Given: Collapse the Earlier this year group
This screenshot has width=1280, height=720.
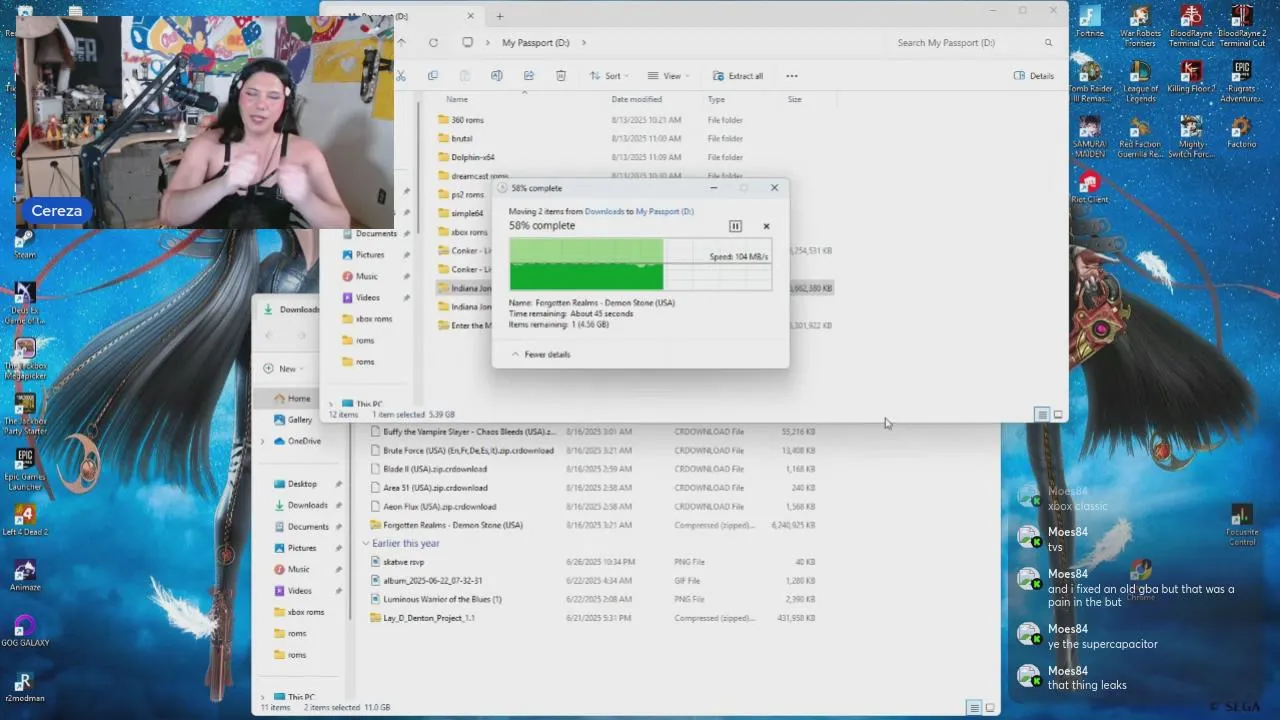Looking at the screenshot, I should [366, 544].
